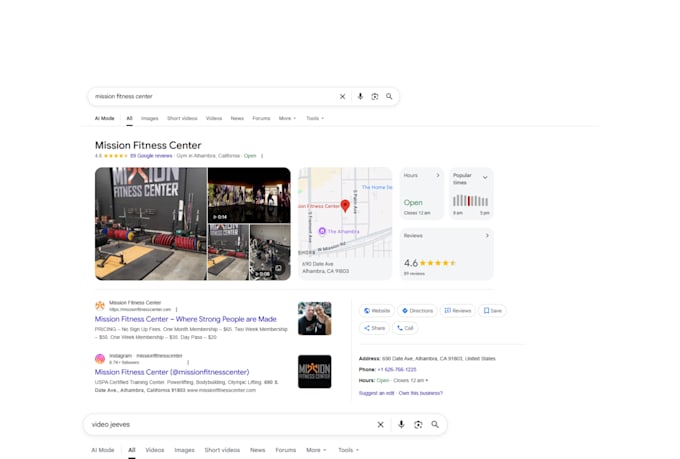Click the phone number link
The image size is (680, 459).
tap(397, 370)
